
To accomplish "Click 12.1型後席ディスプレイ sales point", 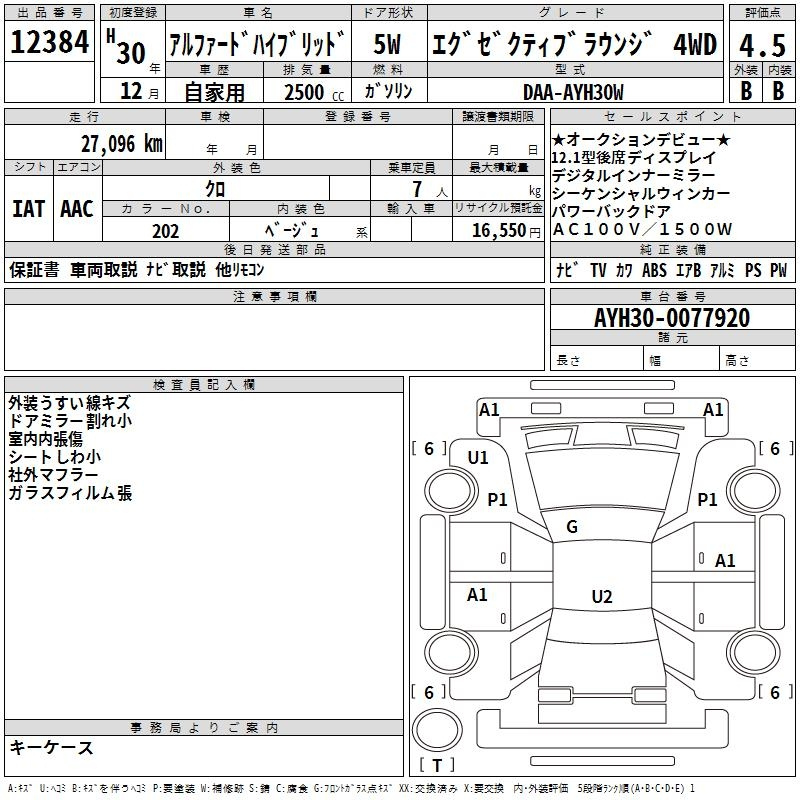I will 634,157.
